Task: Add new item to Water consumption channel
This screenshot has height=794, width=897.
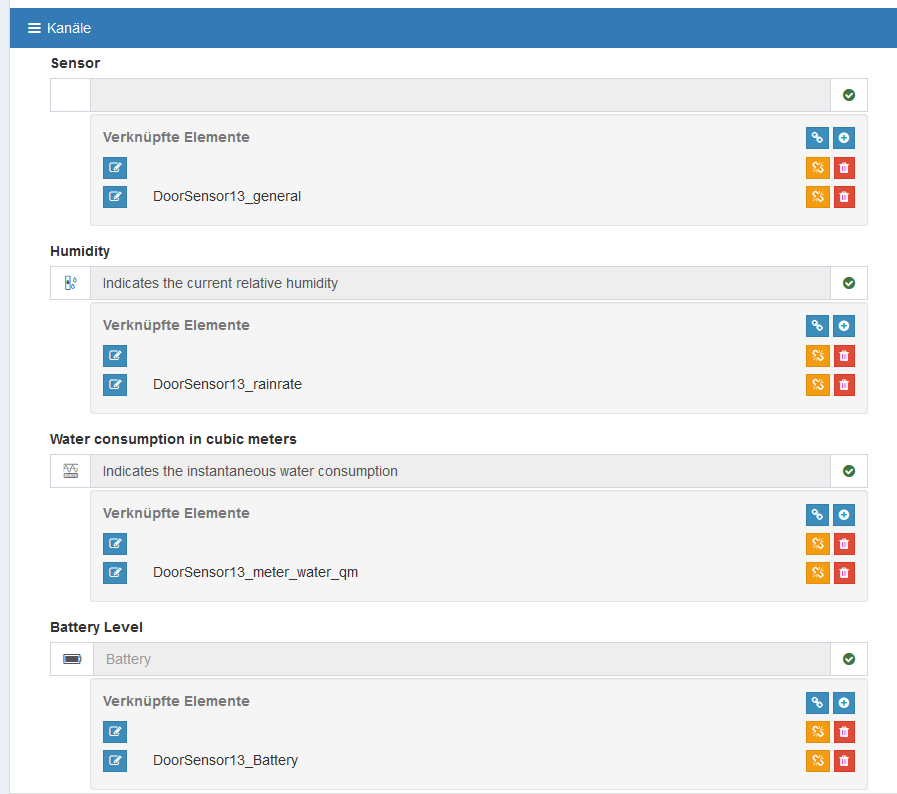Action: (x=844, y=515)
